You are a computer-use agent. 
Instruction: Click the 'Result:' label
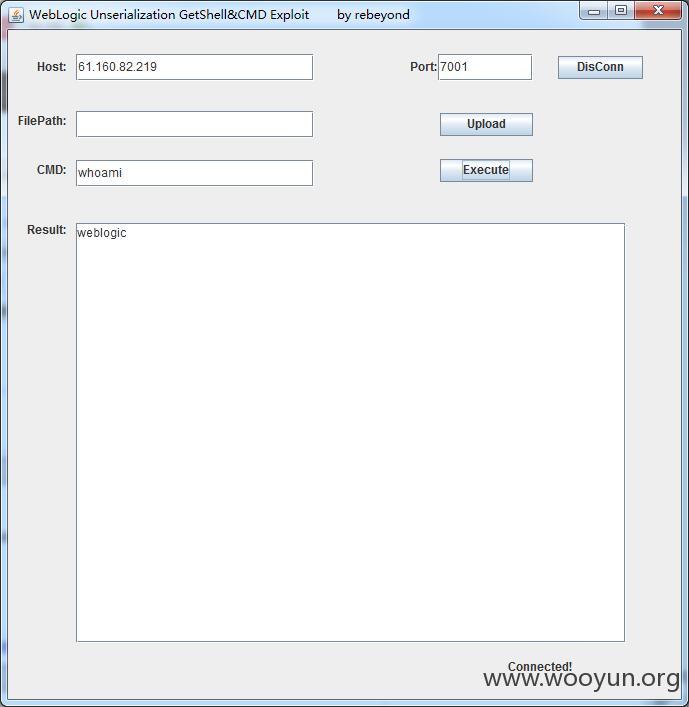tap(46, 230)
